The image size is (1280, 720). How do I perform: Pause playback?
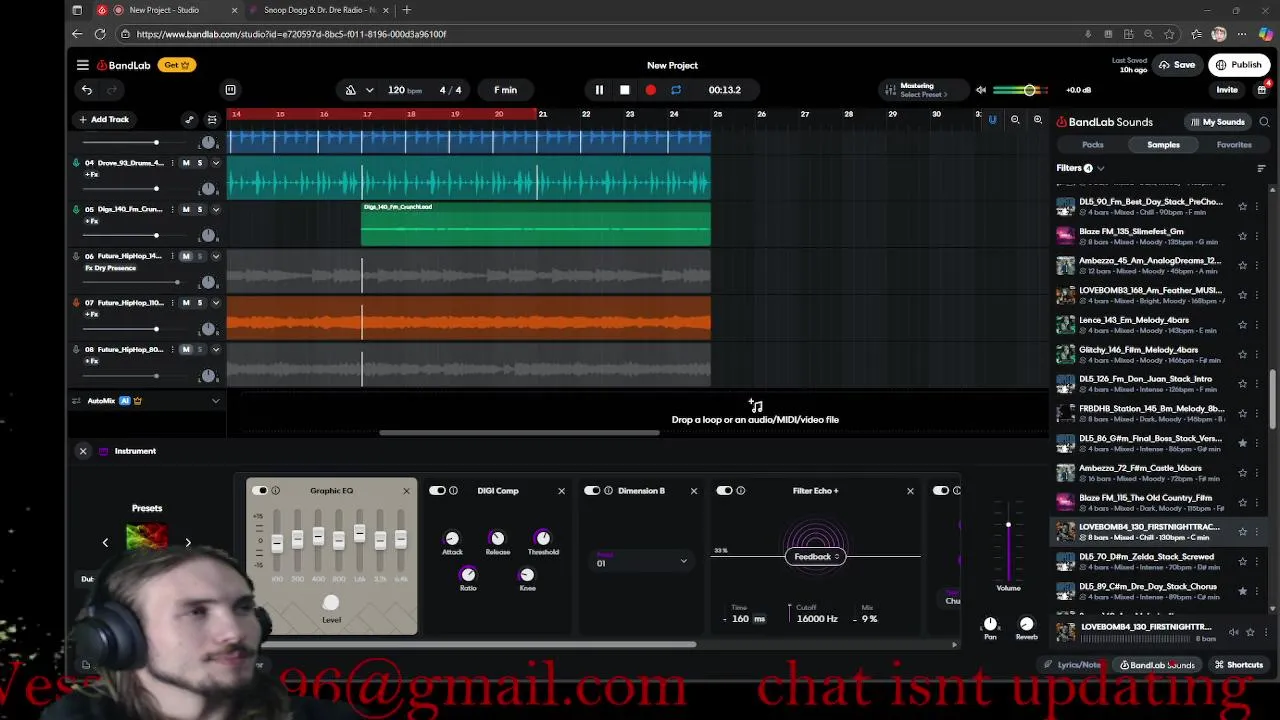(599, 90)
